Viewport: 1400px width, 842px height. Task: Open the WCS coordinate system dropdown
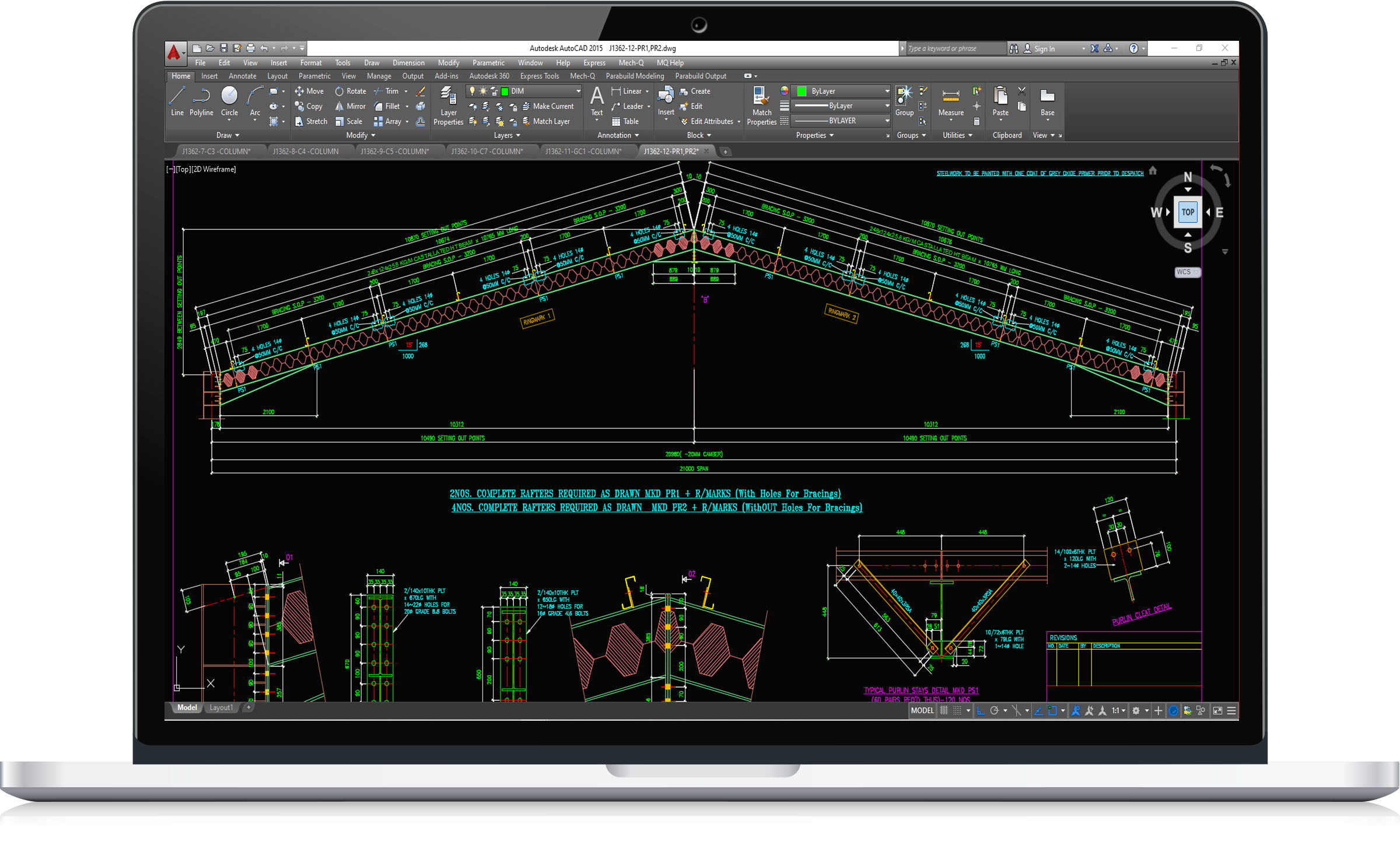(1187, 272)
